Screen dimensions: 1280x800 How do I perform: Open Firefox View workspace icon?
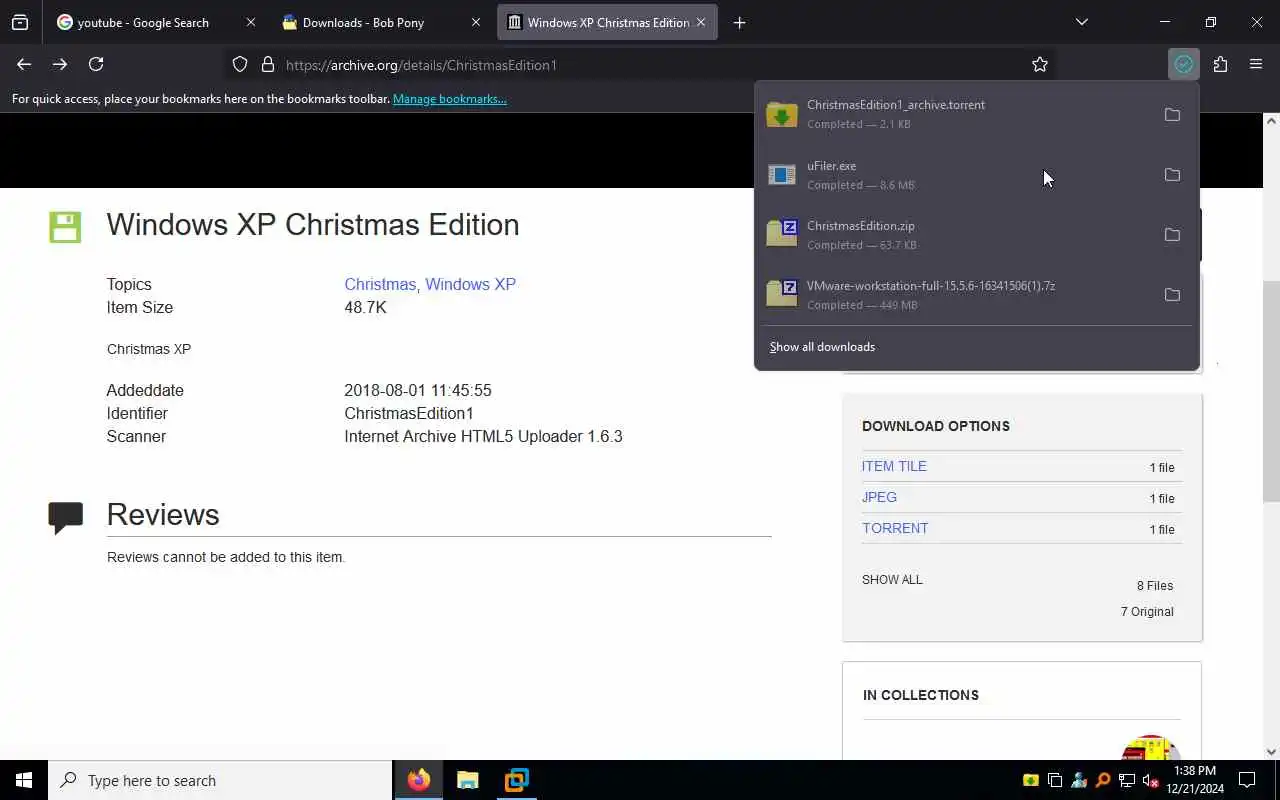20,22
